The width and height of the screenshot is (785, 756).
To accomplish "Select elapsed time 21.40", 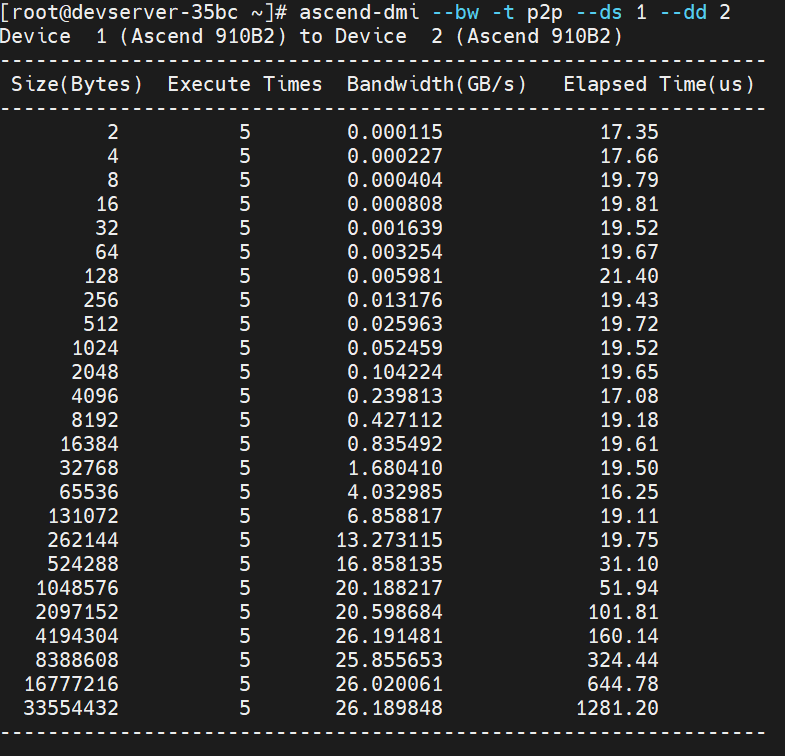I will pyautogui.click(x=629, y=276).
